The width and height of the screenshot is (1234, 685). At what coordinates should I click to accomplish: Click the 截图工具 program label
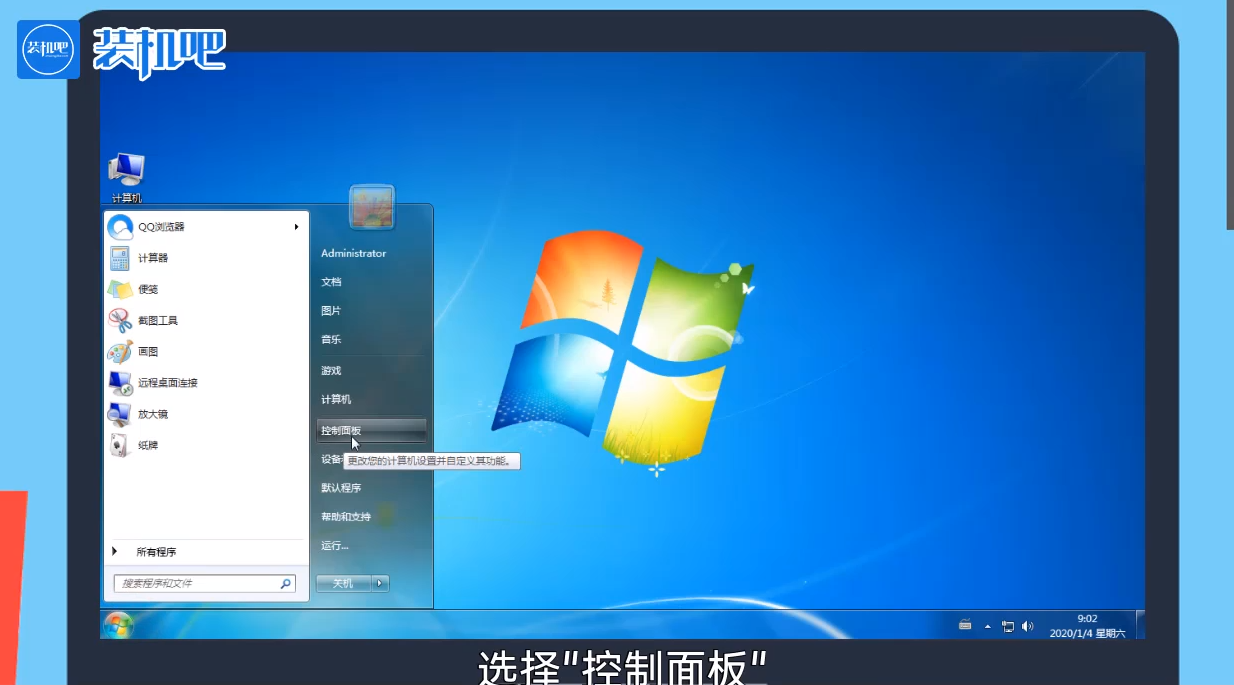pos(158,320)
